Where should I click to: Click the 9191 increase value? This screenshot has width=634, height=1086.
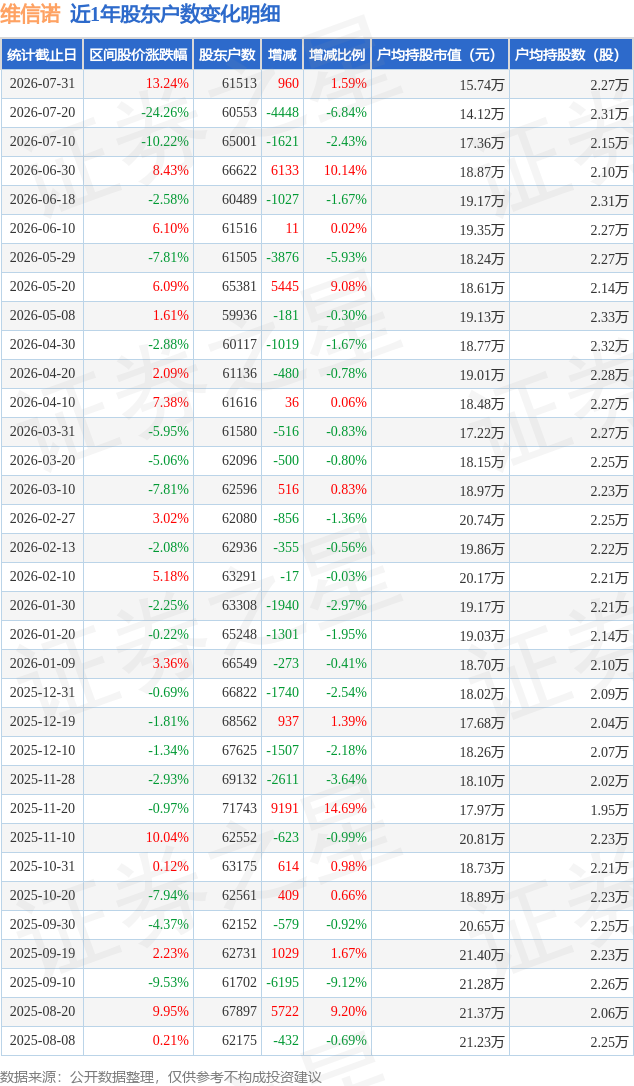[x=284, y=808]
